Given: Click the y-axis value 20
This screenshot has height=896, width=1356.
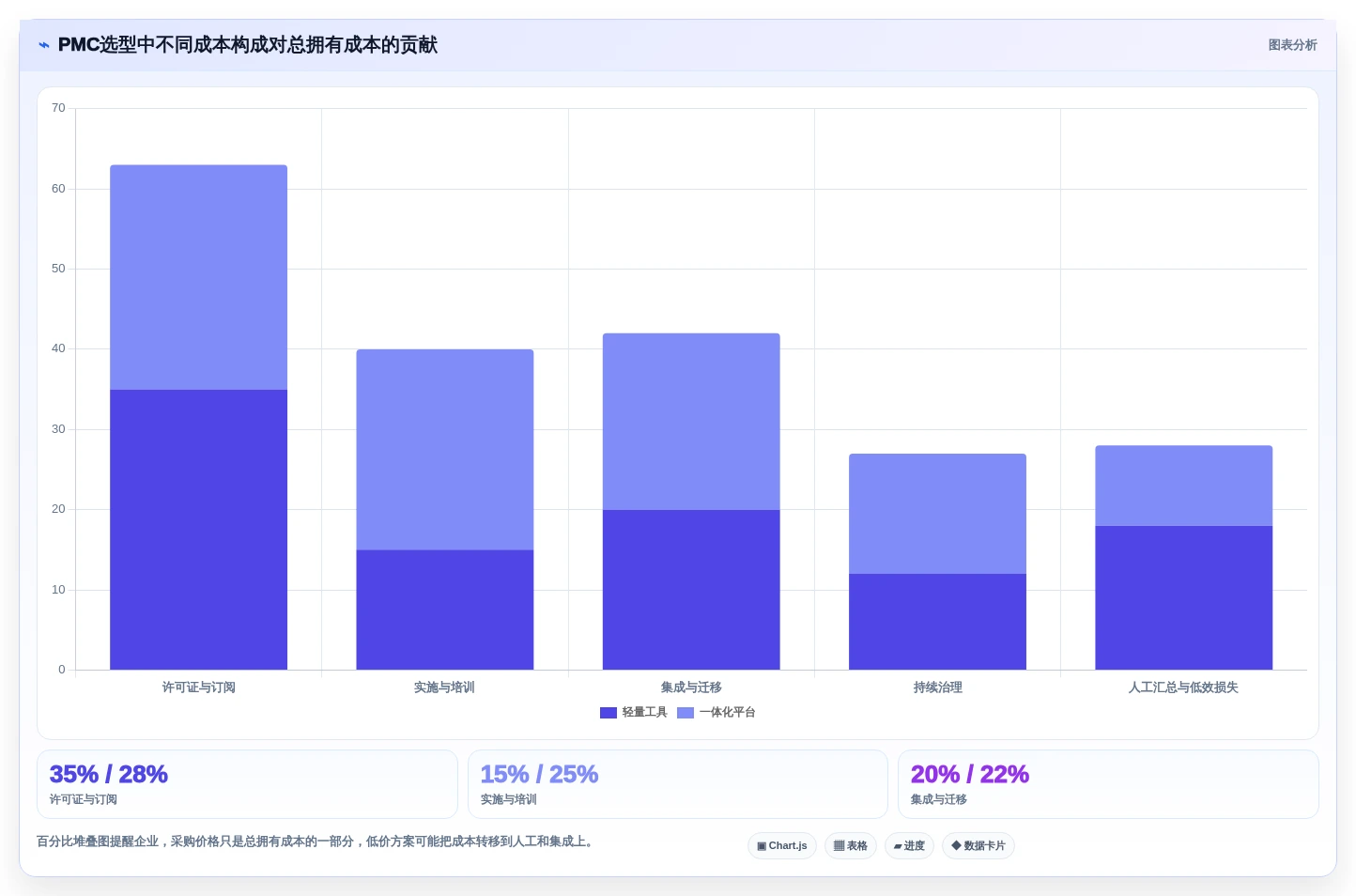Looking at the screenshot, I should (x=58, y=509).
